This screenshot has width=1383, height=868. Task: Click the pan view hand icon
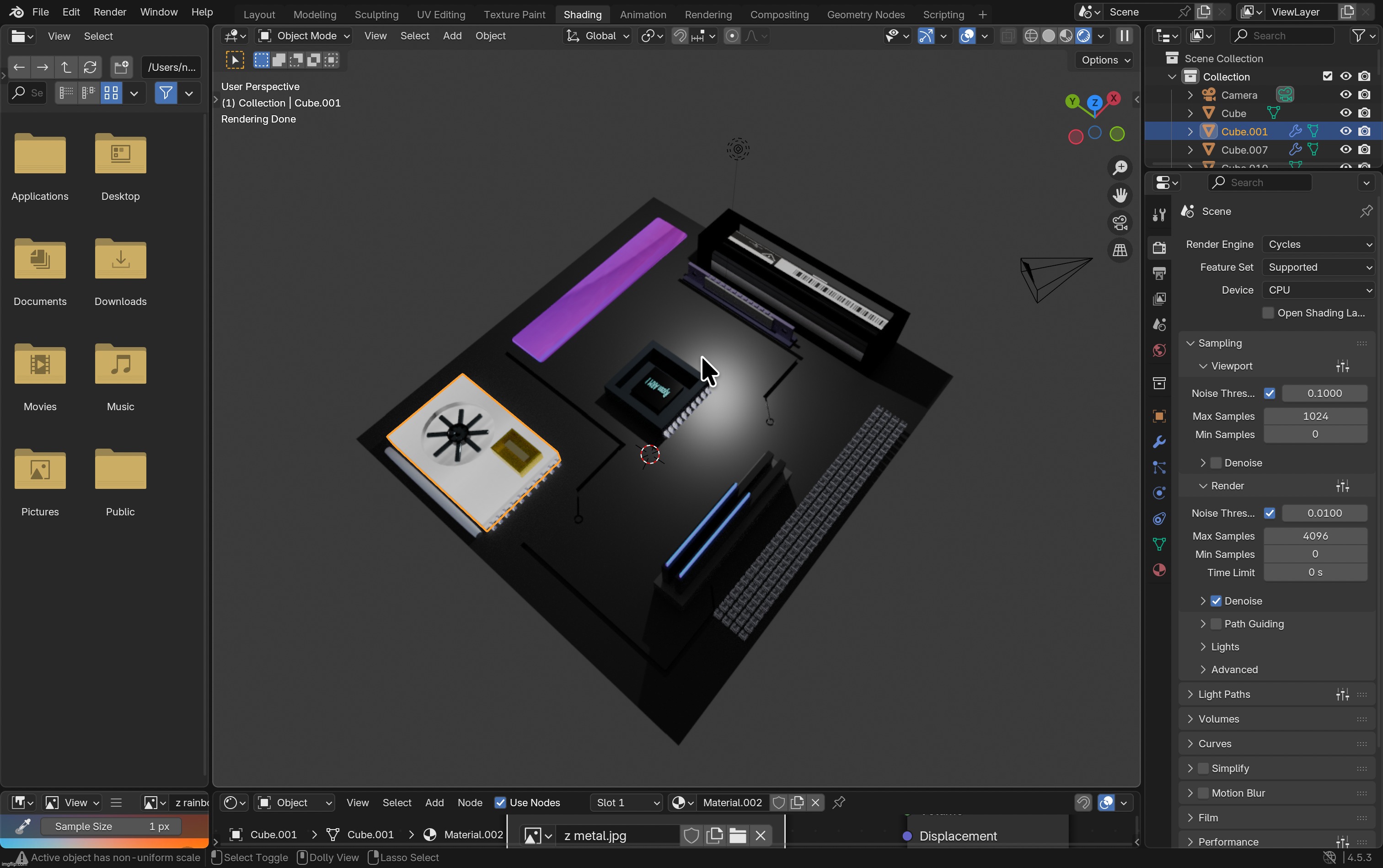[x=1120, y=195]
